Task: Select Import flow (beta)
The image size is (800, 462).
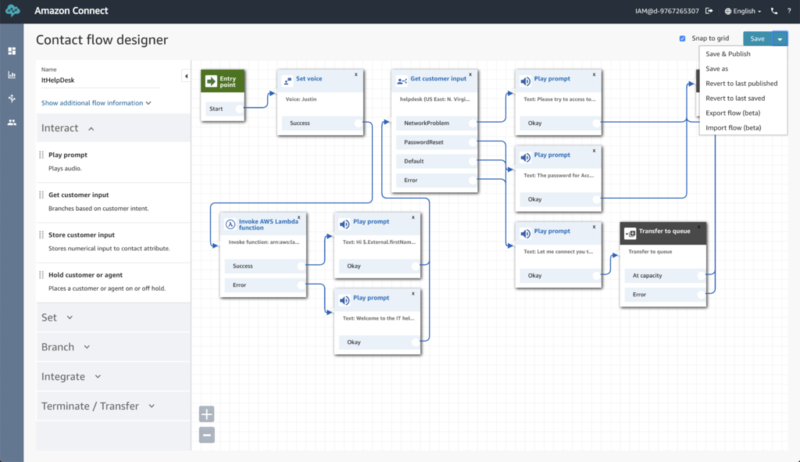Action: [733, 127]
